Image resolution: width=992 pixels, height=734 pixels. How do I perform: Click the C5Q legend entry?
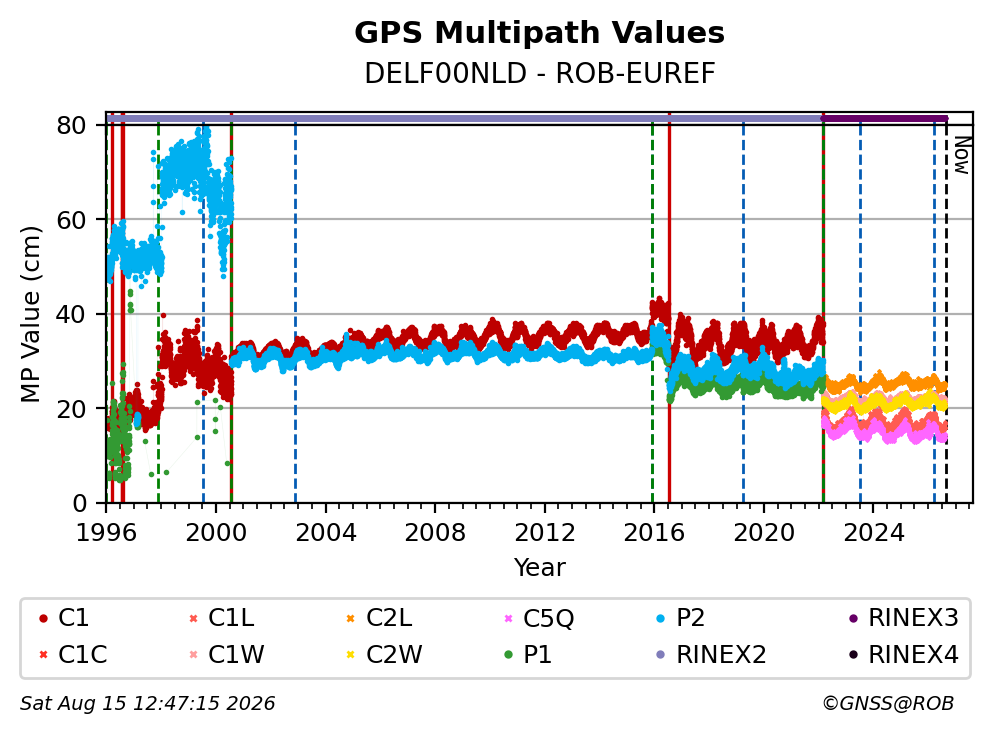[539, 618]
